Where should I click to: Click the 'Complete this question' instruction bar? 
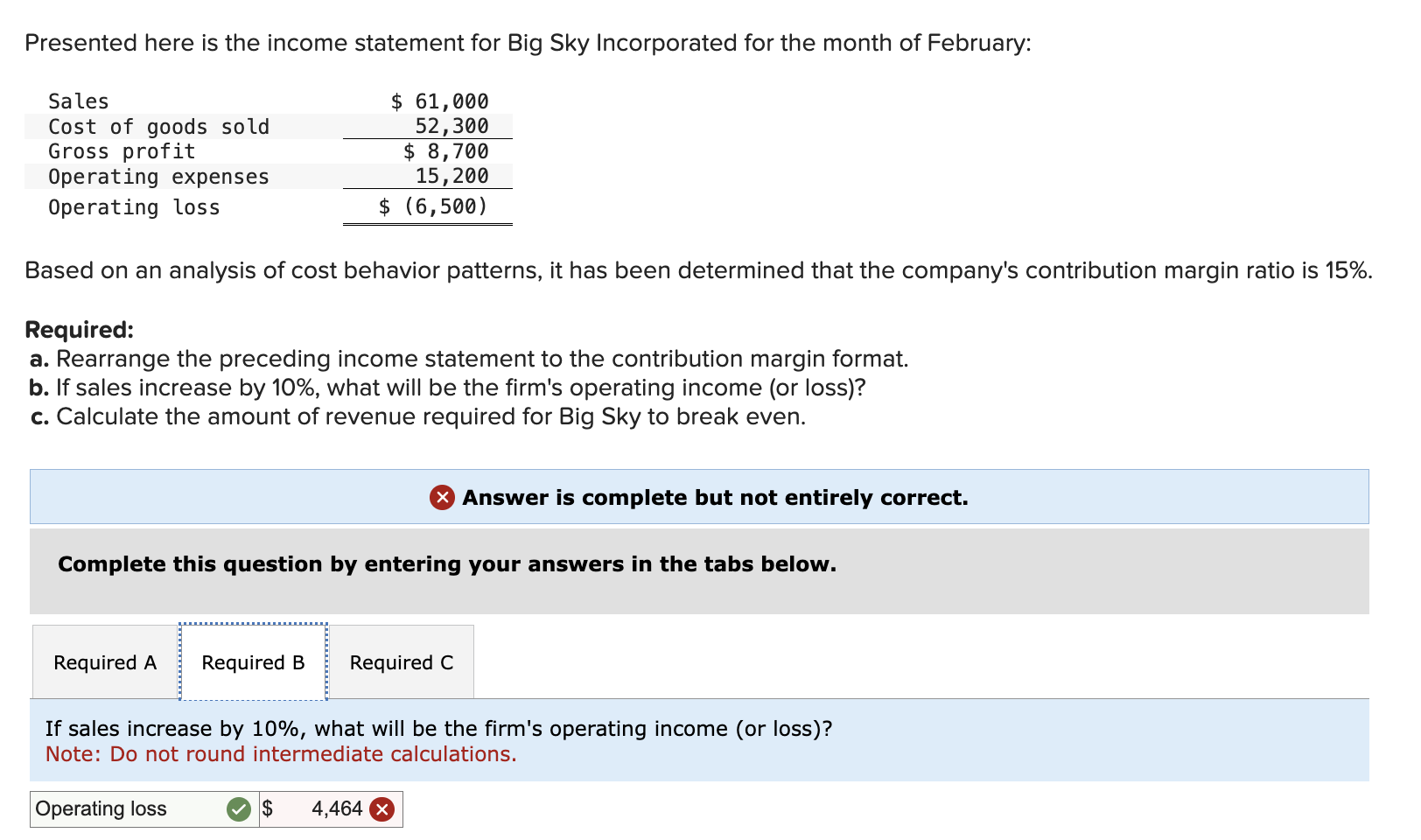[x=447, y=564]
